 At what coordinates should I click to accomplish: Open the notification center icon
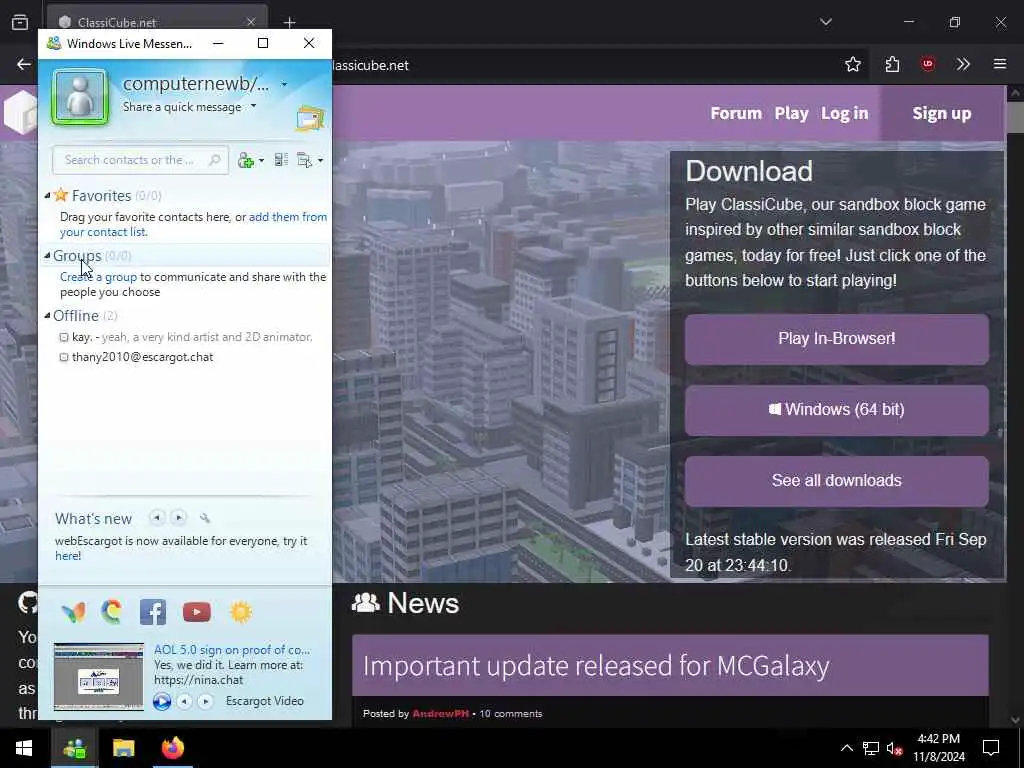coord(991,748)
